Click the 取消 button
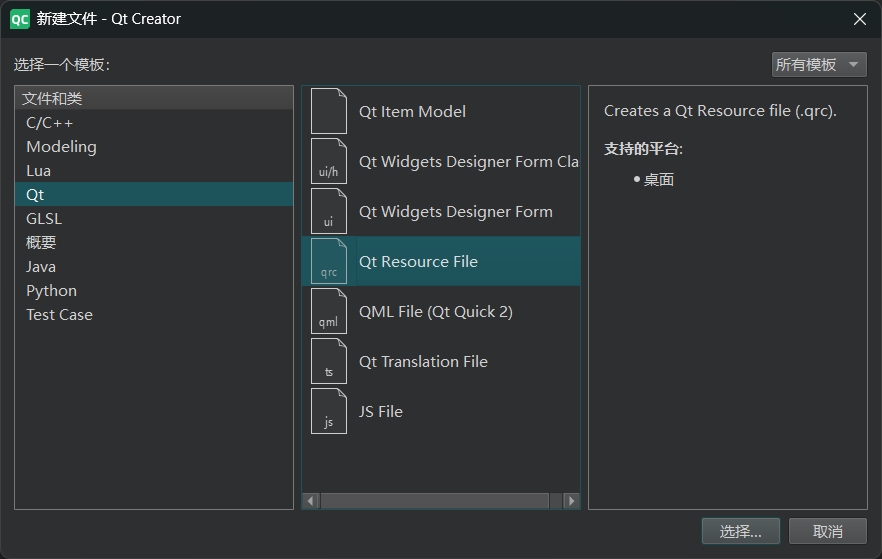 pyautogui.click(x=828, y=531)
